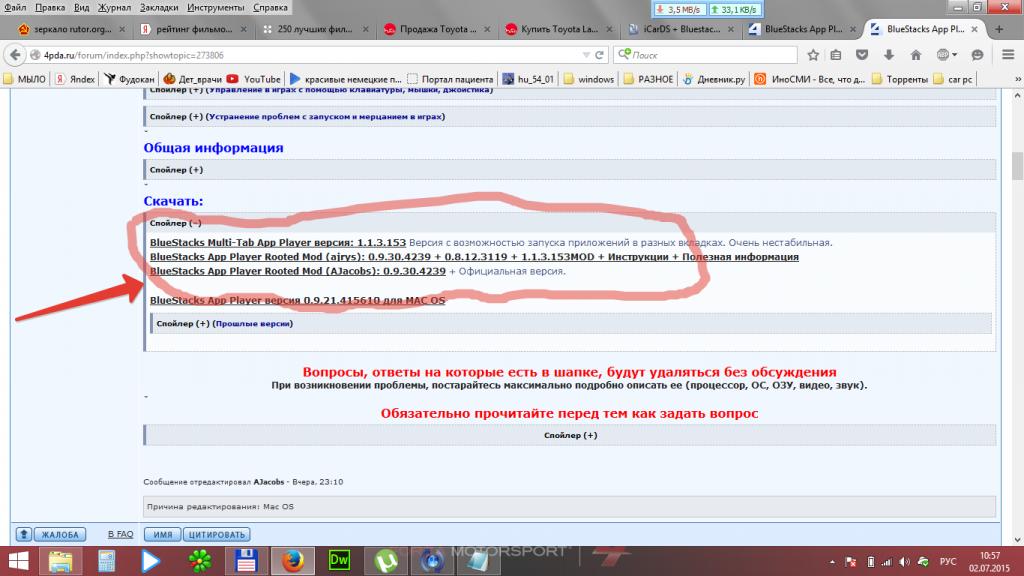Open the Pocket shield icon

[863, 55]
